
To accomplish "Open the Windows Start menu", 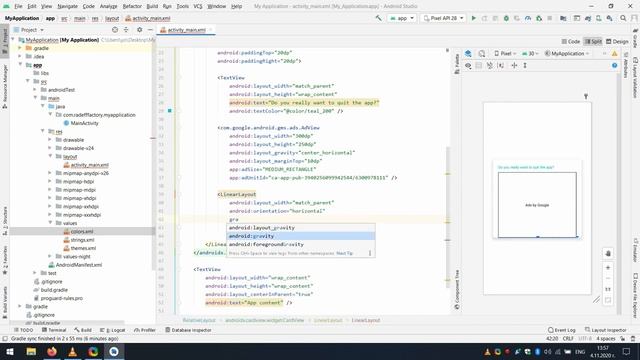I will [x=10, y=351].
